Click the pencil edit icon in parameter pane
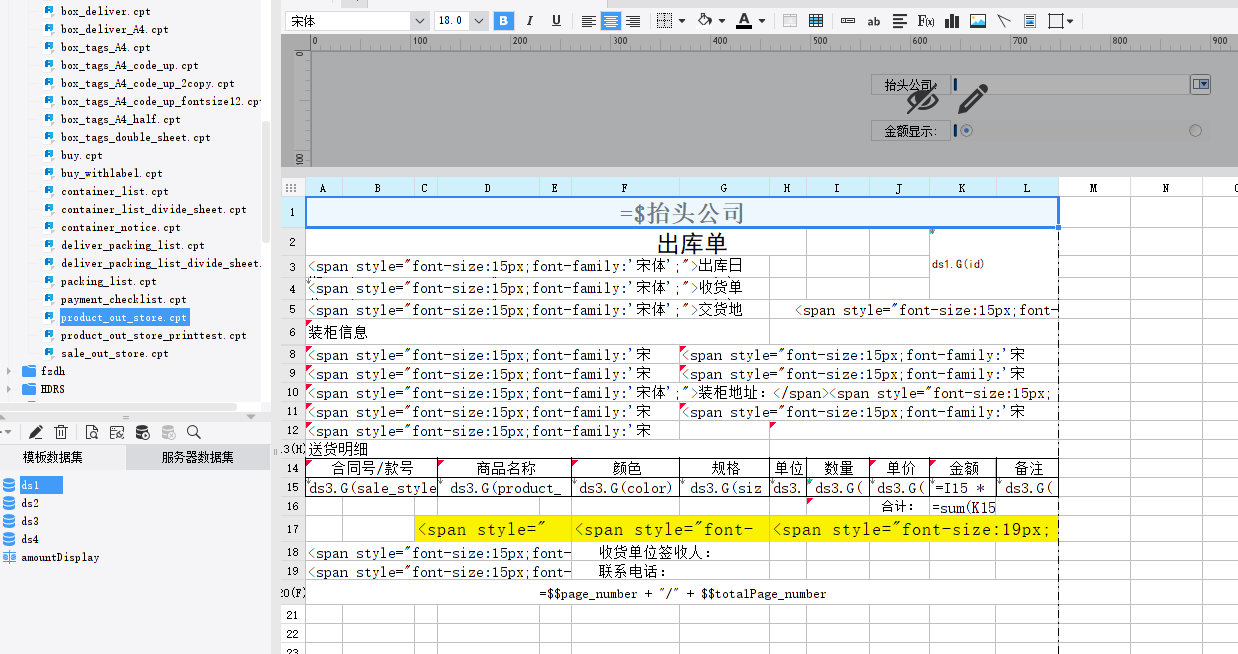 (x=972, y=99)
